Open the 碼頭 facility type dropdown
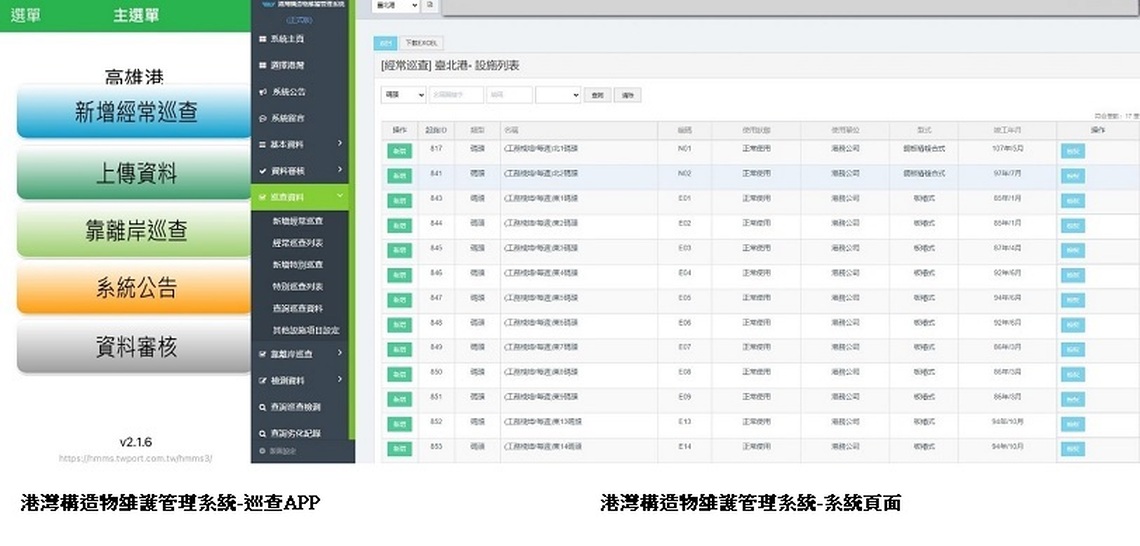Screen dimensions: 1140x546 pyautogui.click(x=404, y=95)
